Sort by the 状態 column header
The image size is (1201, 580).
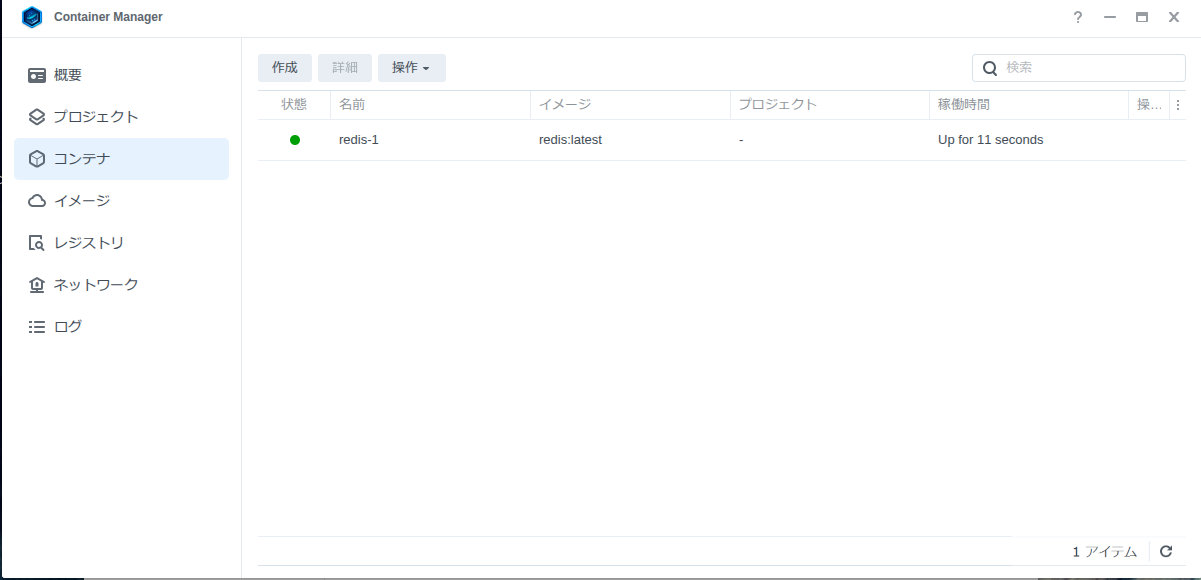click(294, 105)
